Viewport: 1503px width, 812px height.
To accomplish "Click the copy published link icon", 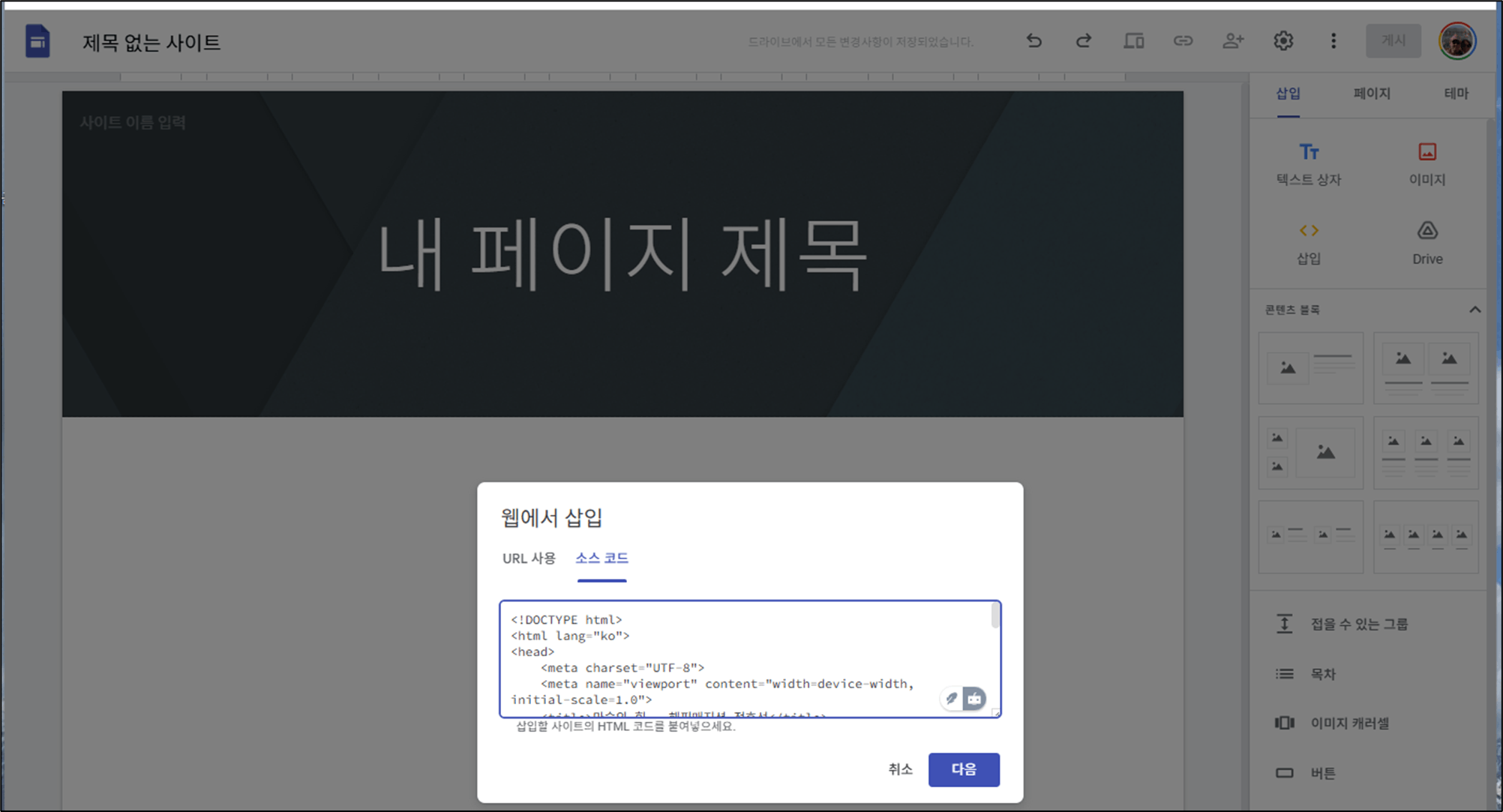I will click(1183, 41).
